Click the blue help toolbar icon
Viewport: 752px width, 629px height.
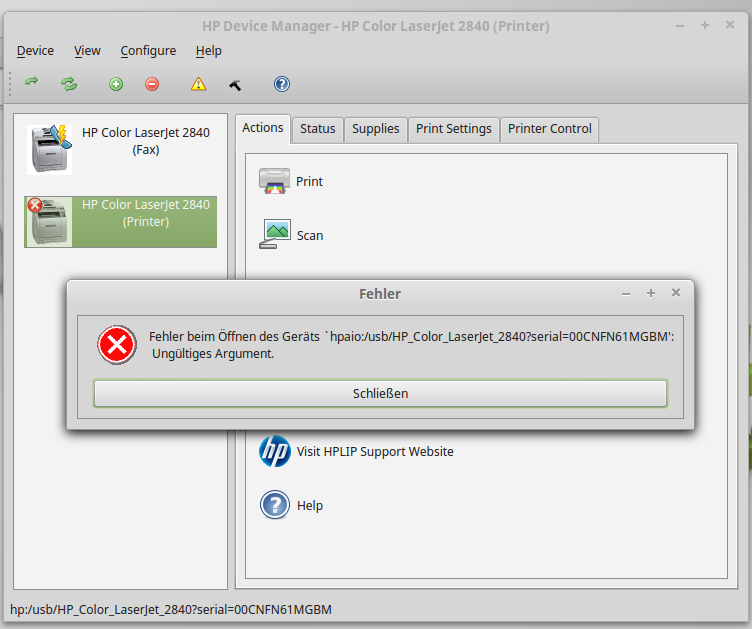coord(282,84)
